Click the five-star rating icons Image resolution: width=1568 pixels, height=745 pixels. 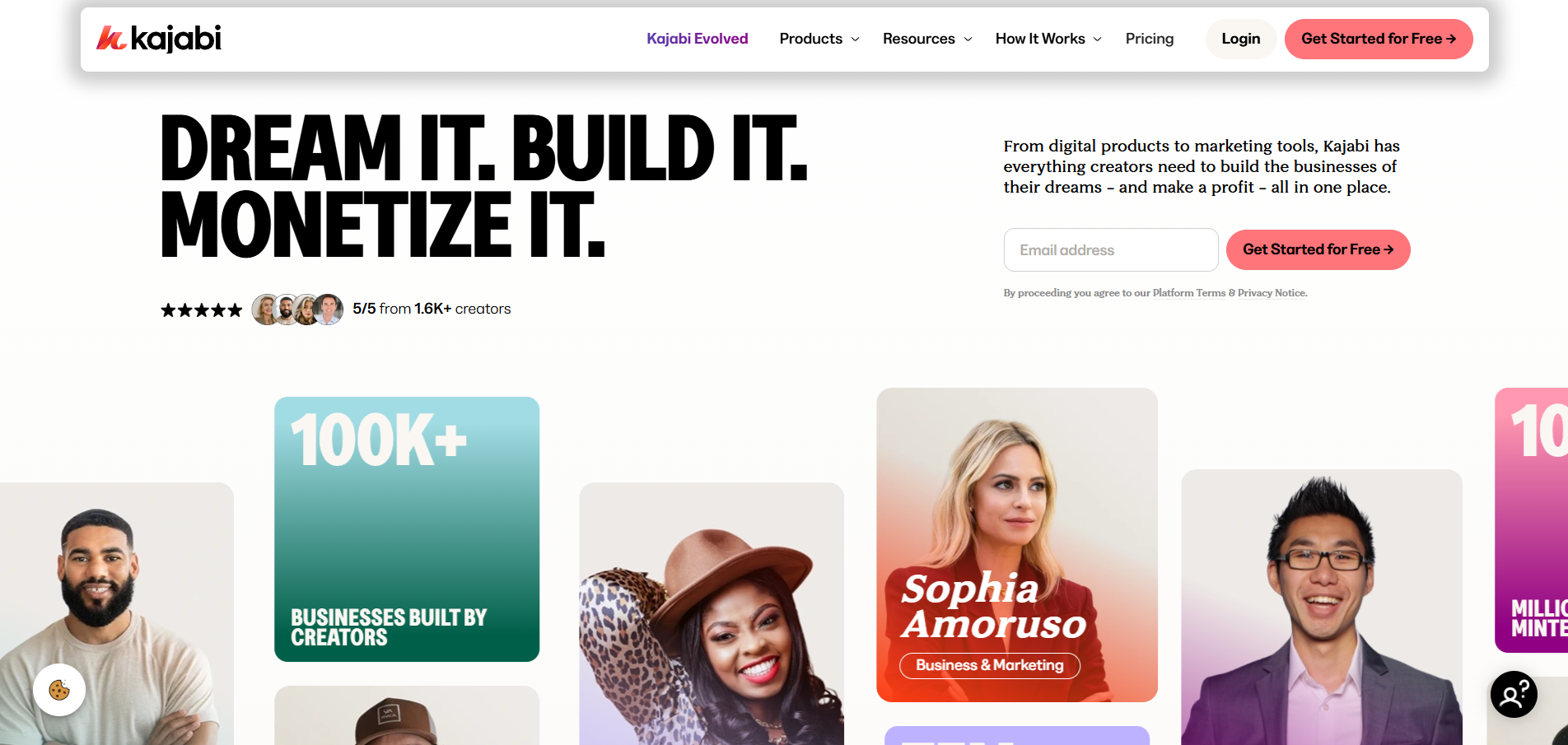point(202,310)
